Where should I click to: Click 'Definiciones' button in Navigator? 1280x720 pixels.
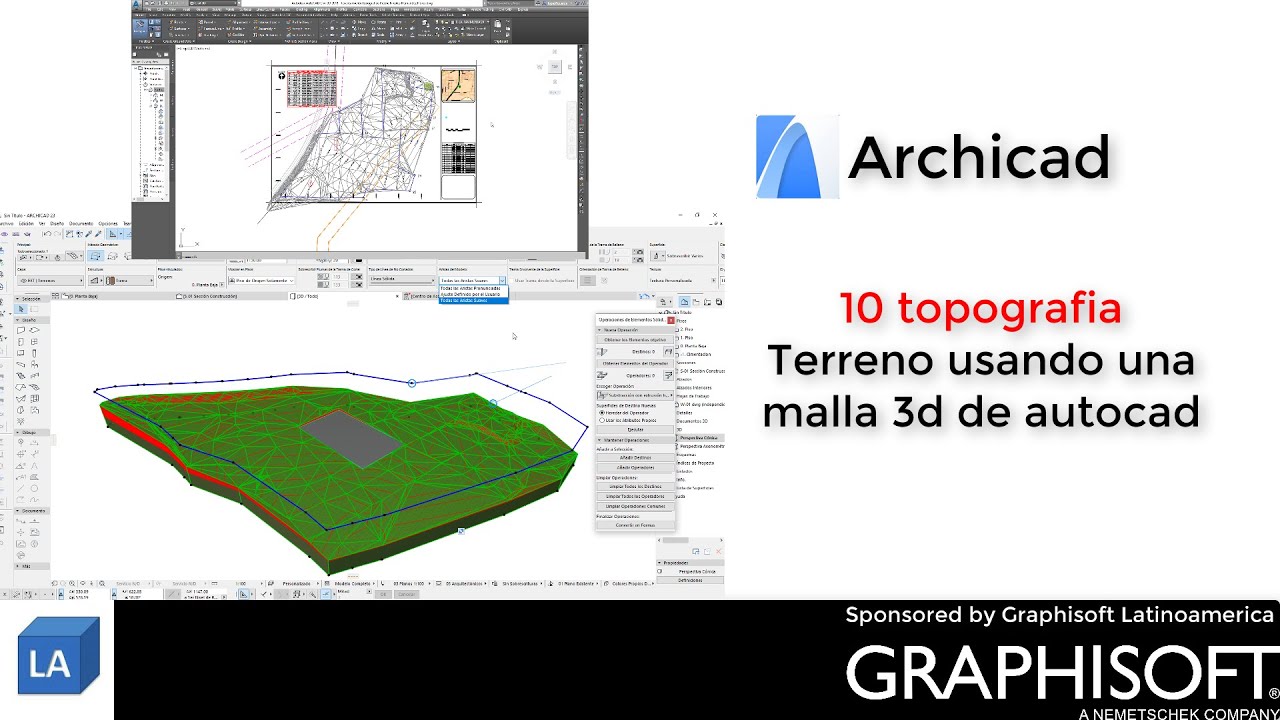point(690,580)
